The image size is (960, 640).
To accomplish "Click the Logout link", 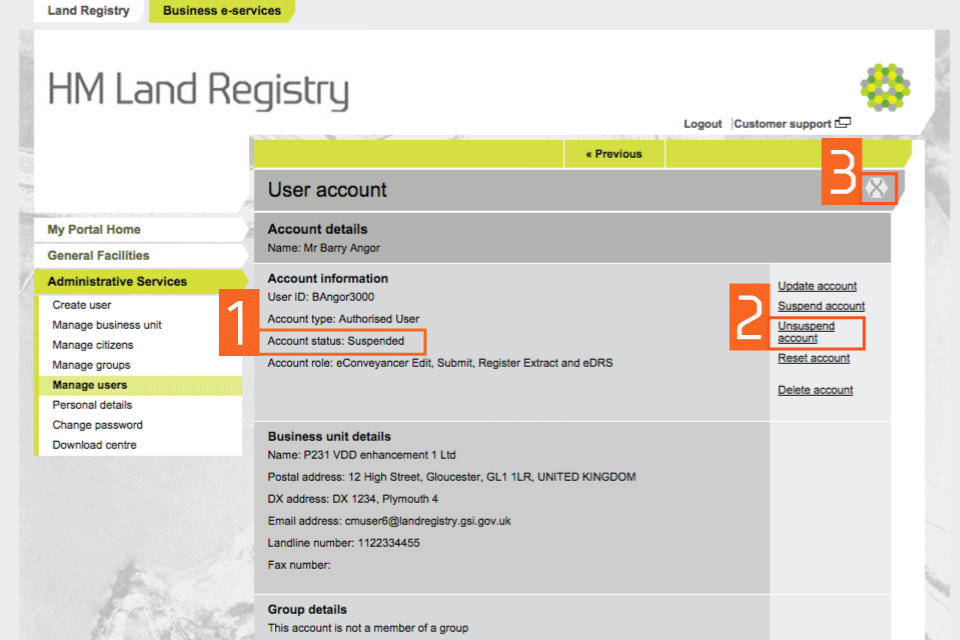I will pyautogui.click(x=702, y=124).
